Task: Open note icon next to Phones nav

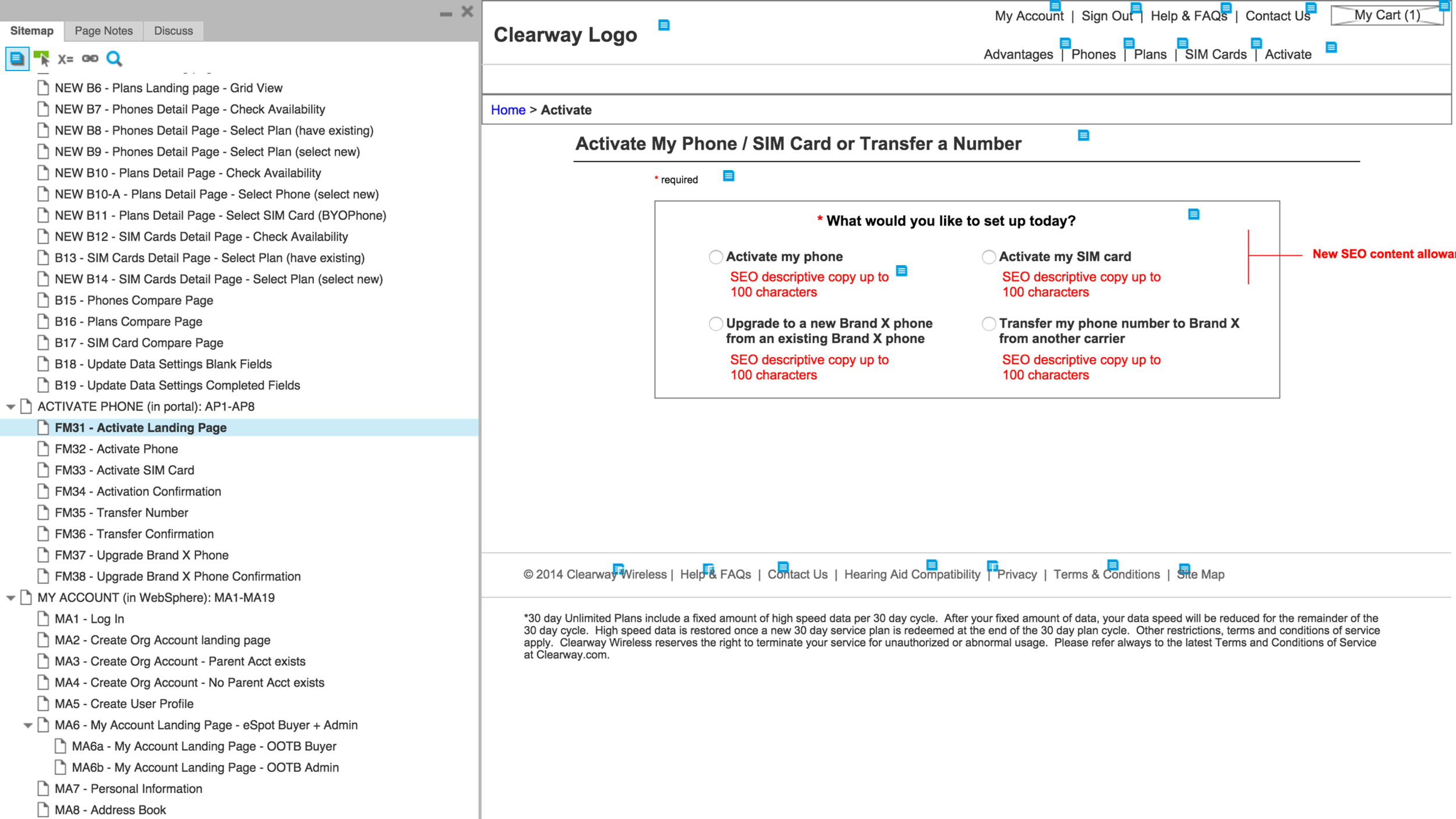Action: tap(1129, 43)
